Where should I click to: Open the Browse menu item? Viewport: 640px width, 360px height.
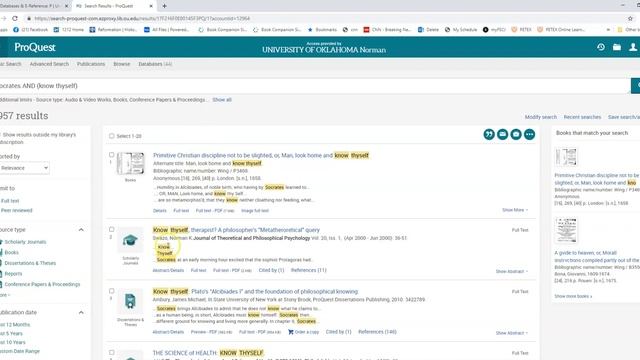coord(122,64)
